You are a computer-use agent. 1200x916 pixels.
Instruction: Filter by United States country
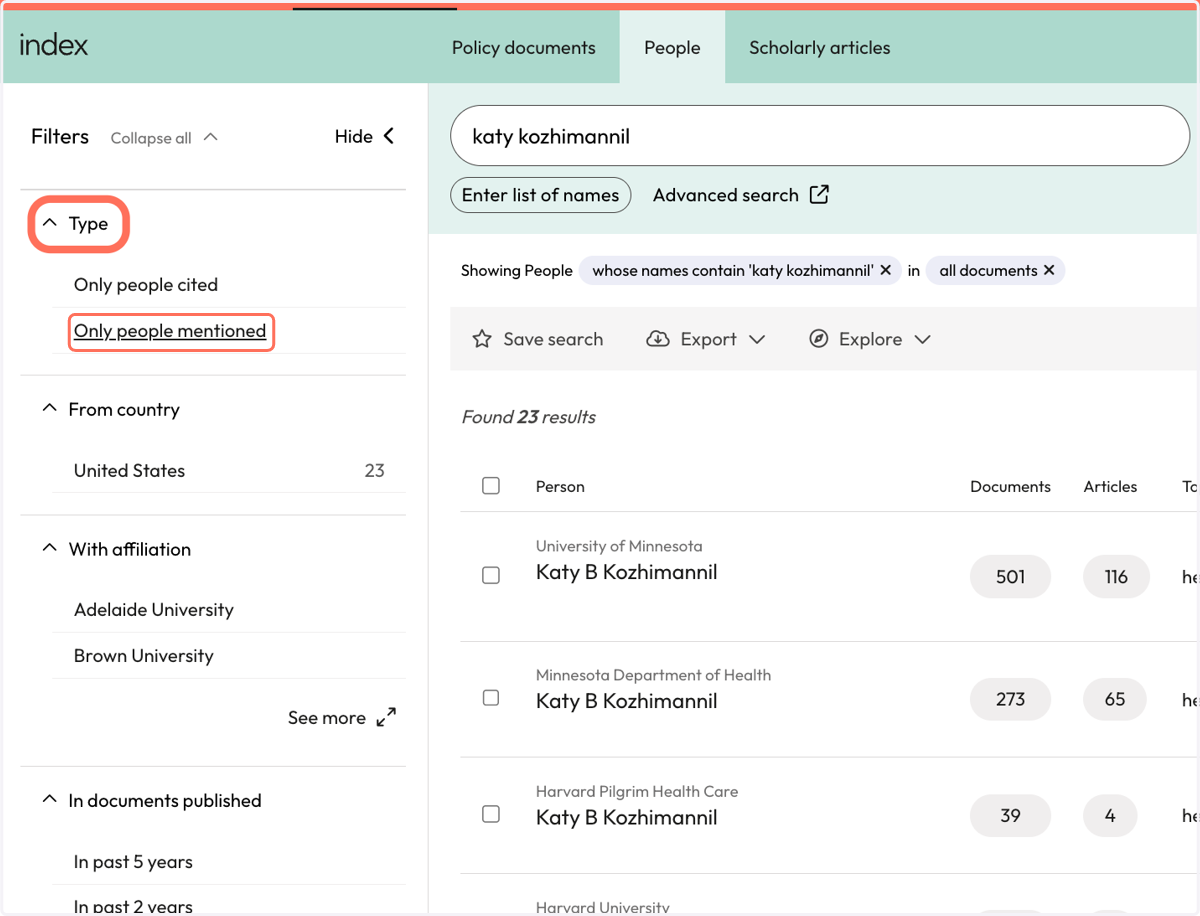[129, 470]
